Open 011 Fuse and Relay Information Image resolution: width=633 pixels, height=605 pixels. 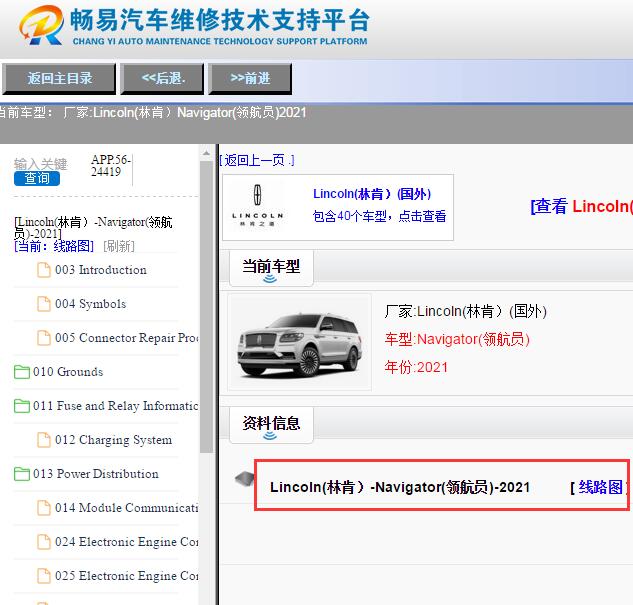(115, 405)
